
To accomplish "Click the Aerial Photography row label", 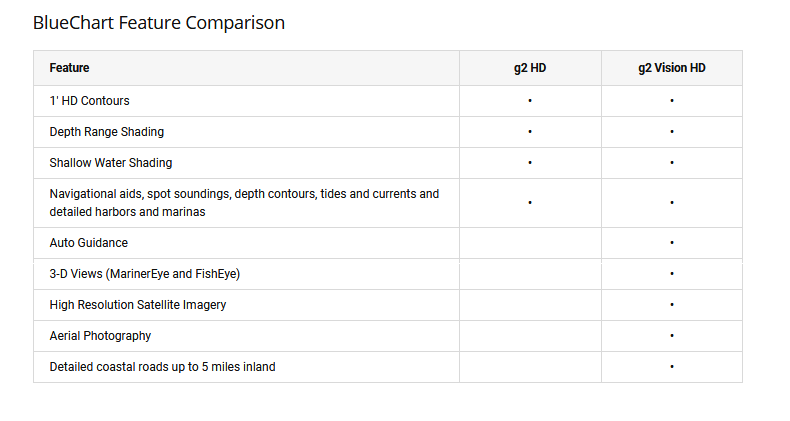I will [x=100, y=336].
